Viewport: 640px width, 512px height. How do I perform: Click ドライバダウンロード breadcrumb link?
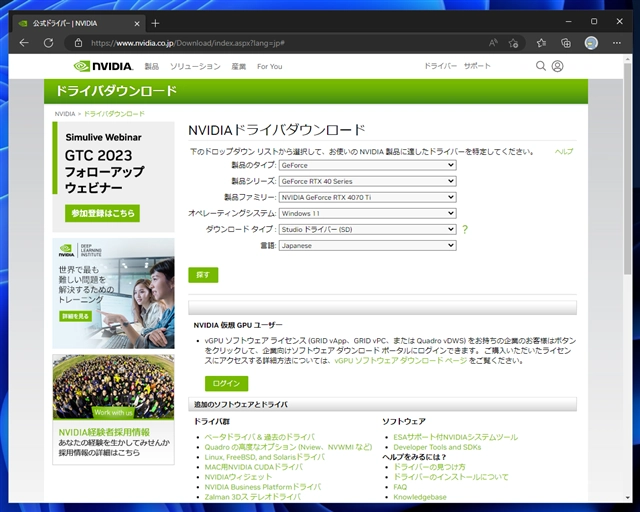[114, 114]
